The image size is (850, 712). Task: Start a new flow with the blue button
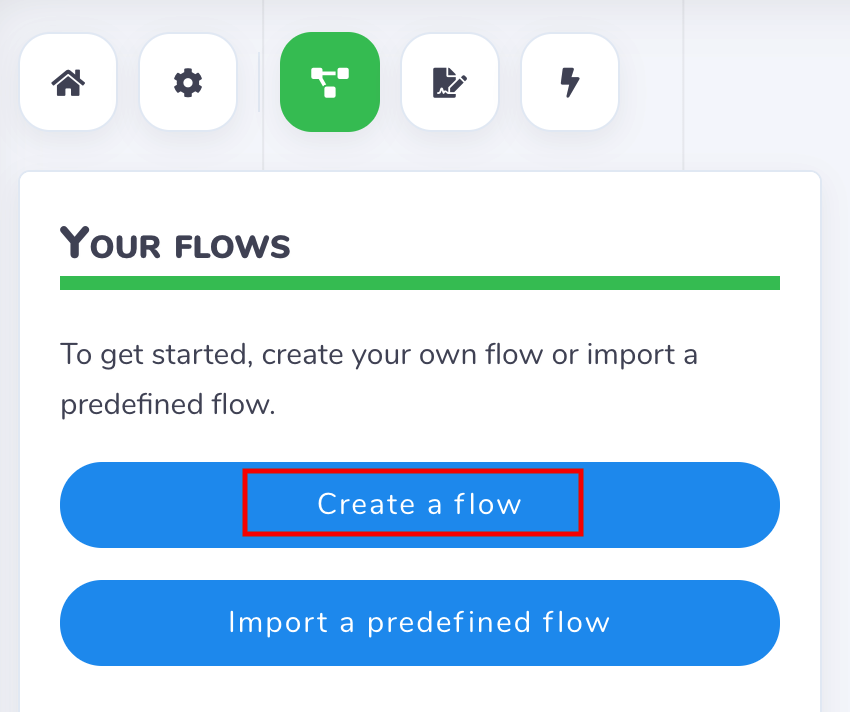pos(419,504)
